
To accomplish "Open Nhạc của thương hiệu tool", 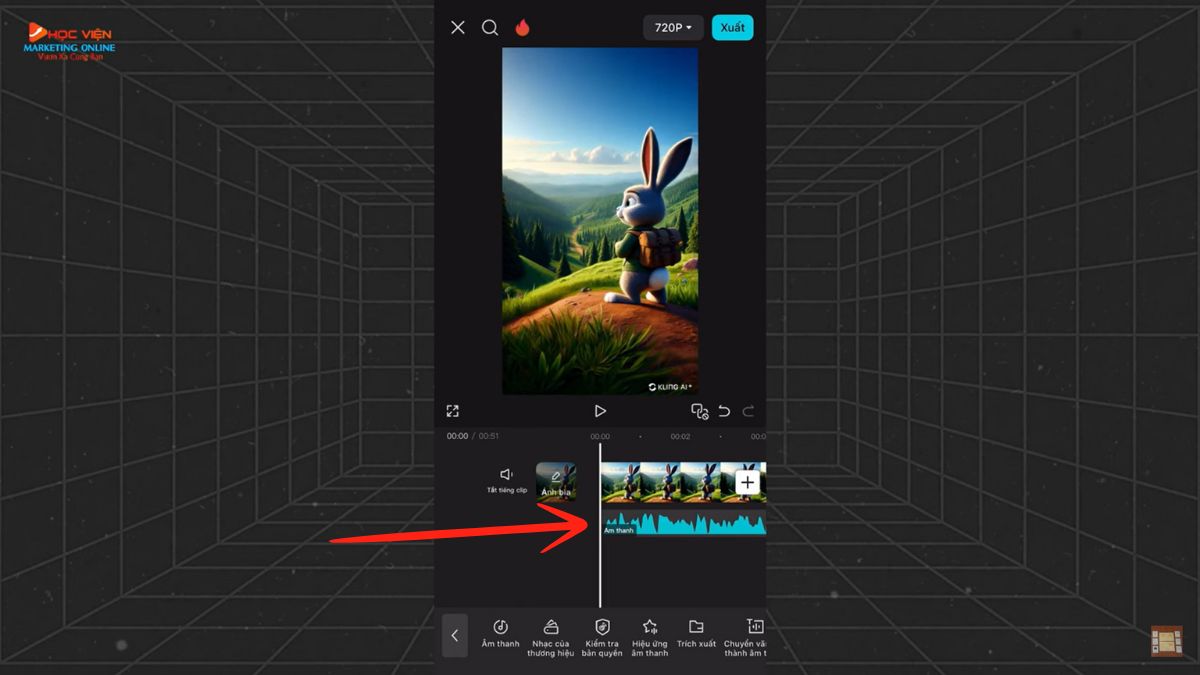I will pyautogui.click(x=551, y=637).
